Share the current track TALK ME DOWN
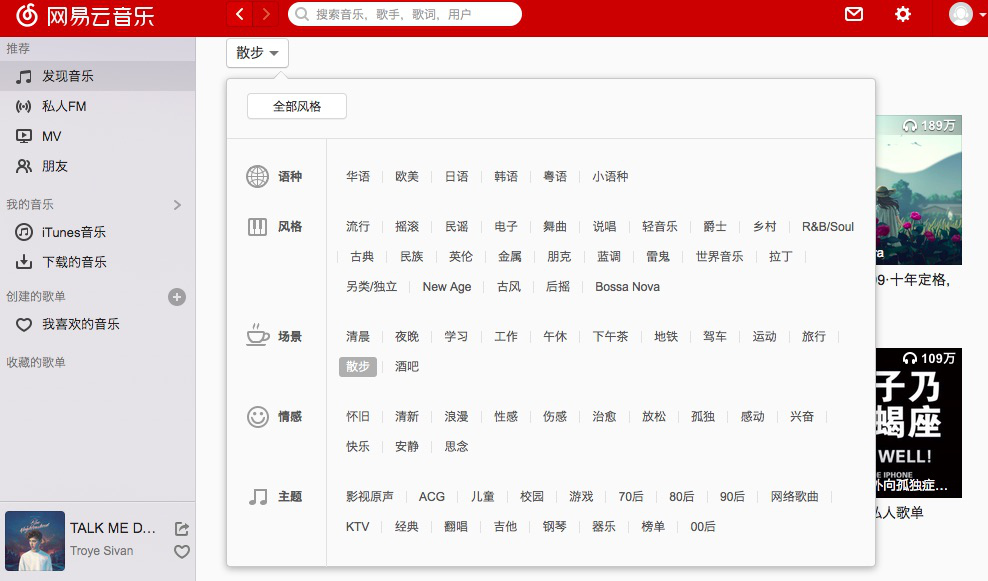The height and width of the screenshot is (581, 988). point(181,528)
